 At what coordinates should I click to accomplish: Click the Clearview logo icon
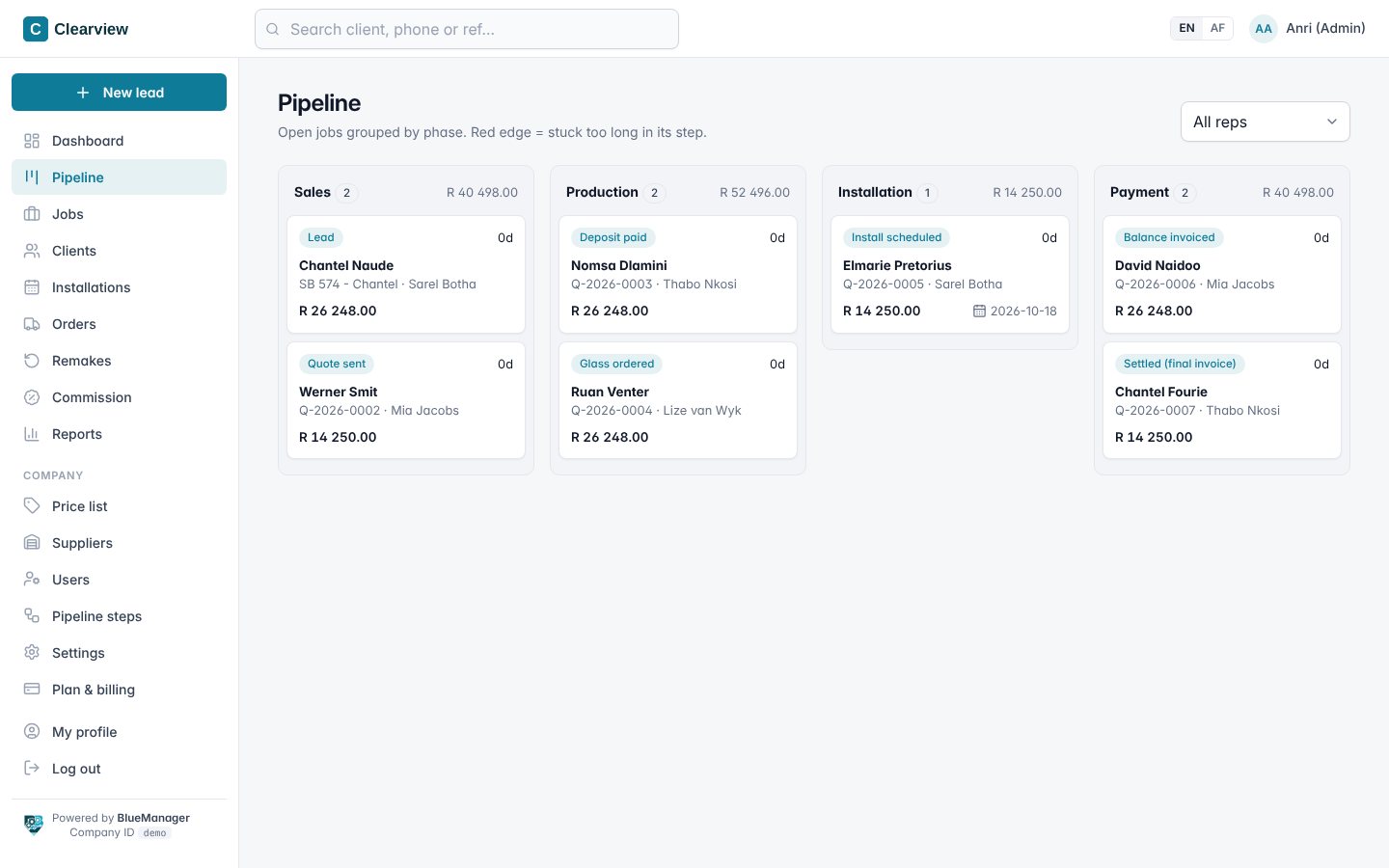click(x=36, y=29)
